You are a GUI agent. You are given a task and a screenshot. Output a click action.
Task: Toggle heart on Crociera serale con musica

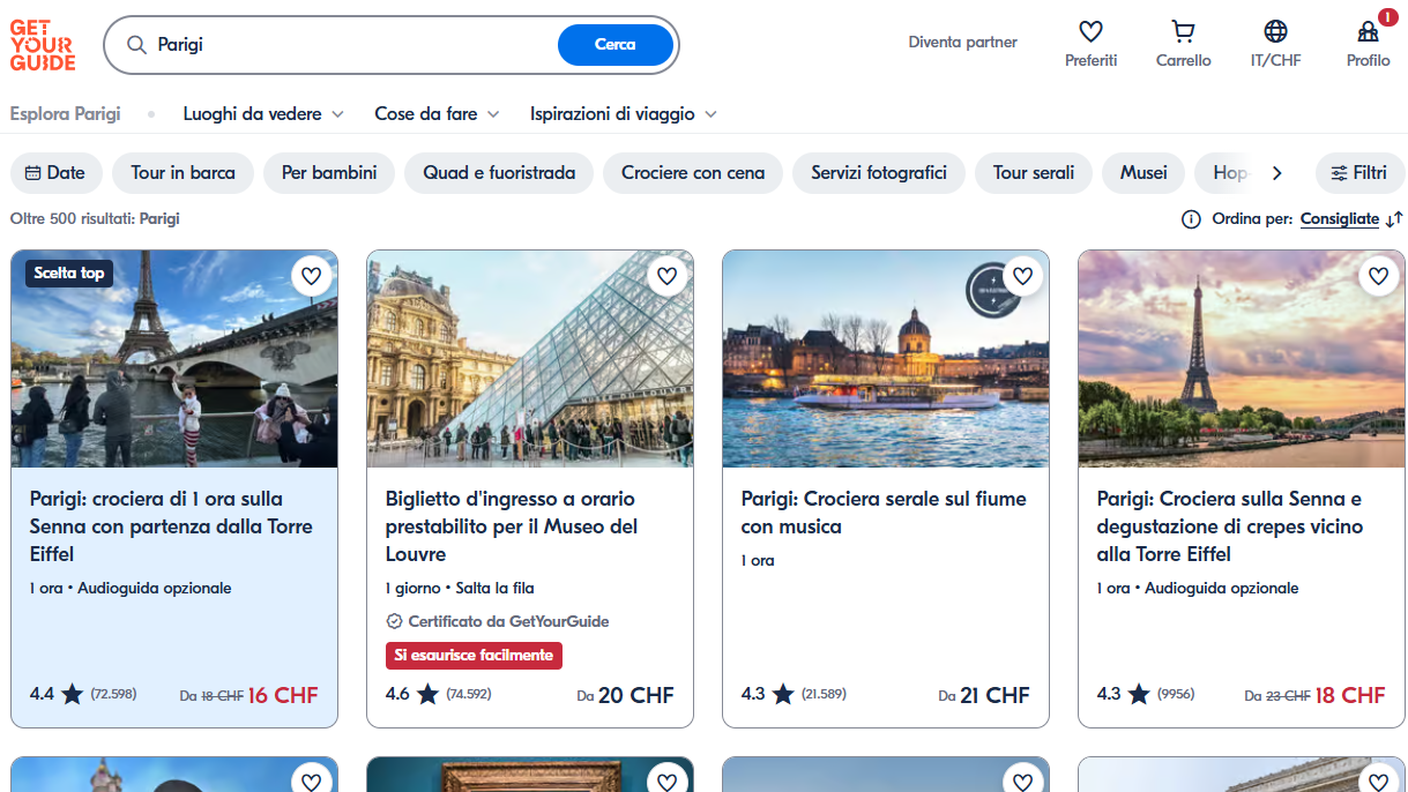1022,276
